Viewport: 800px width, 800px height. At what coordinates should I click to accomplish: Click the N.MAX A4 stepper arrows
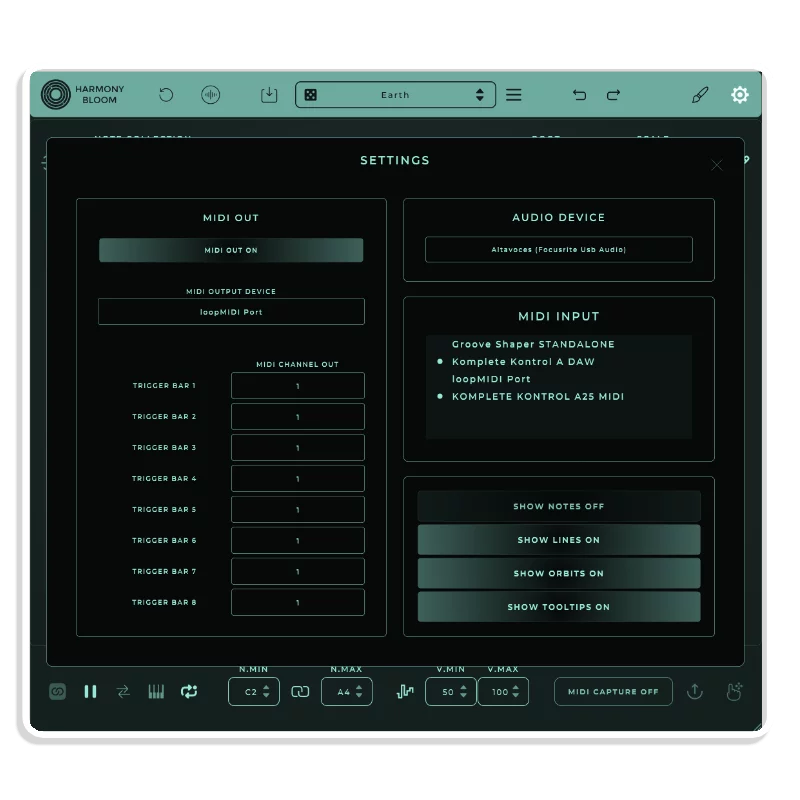click(359, 692)
